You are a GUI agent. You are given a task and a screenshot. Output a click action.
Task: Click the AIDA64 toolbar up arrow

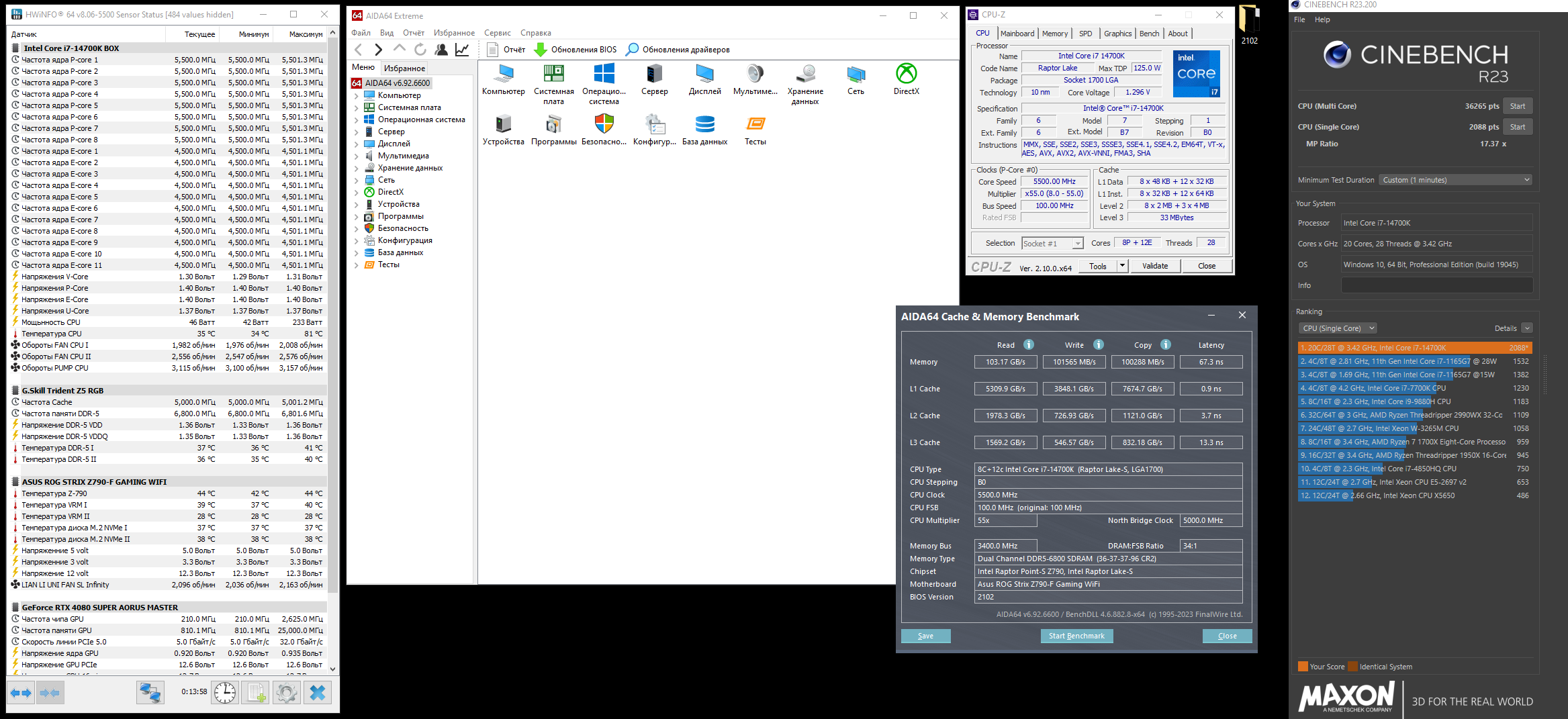pos(400,50)
